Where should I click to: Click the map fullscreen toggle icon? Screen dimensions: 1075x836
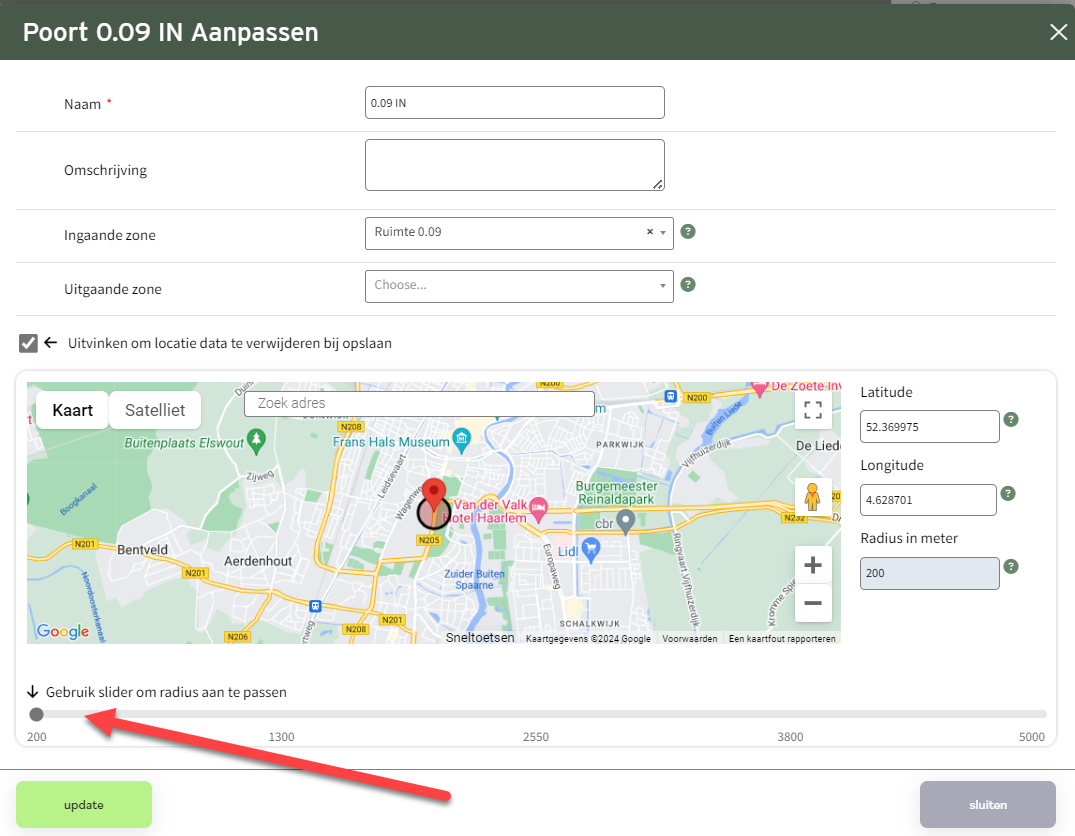[x=813, y=410]
